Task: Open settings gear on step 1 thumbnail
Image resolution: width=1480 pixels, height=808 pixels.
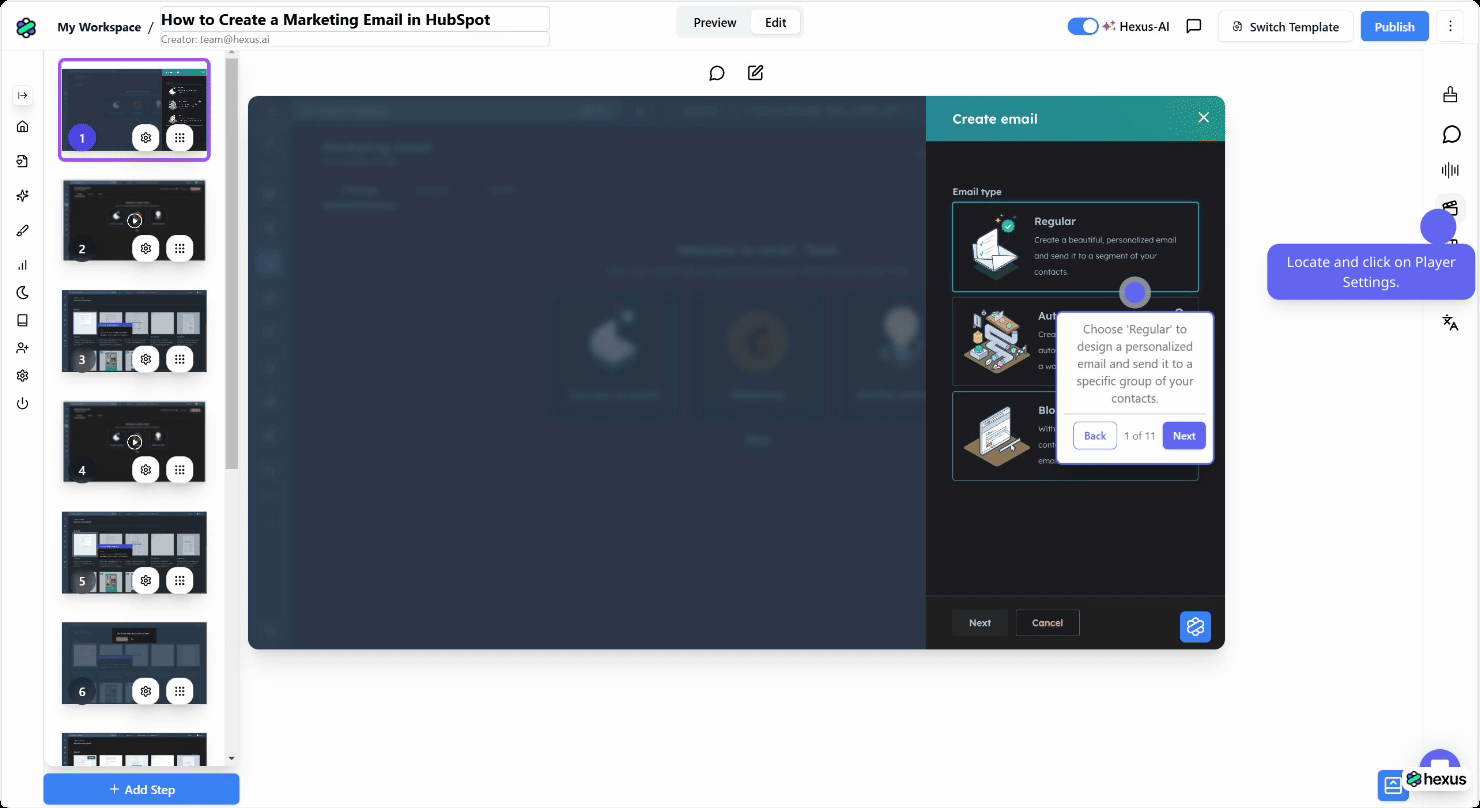Action: pyautogui.click(x=146, y=138)
